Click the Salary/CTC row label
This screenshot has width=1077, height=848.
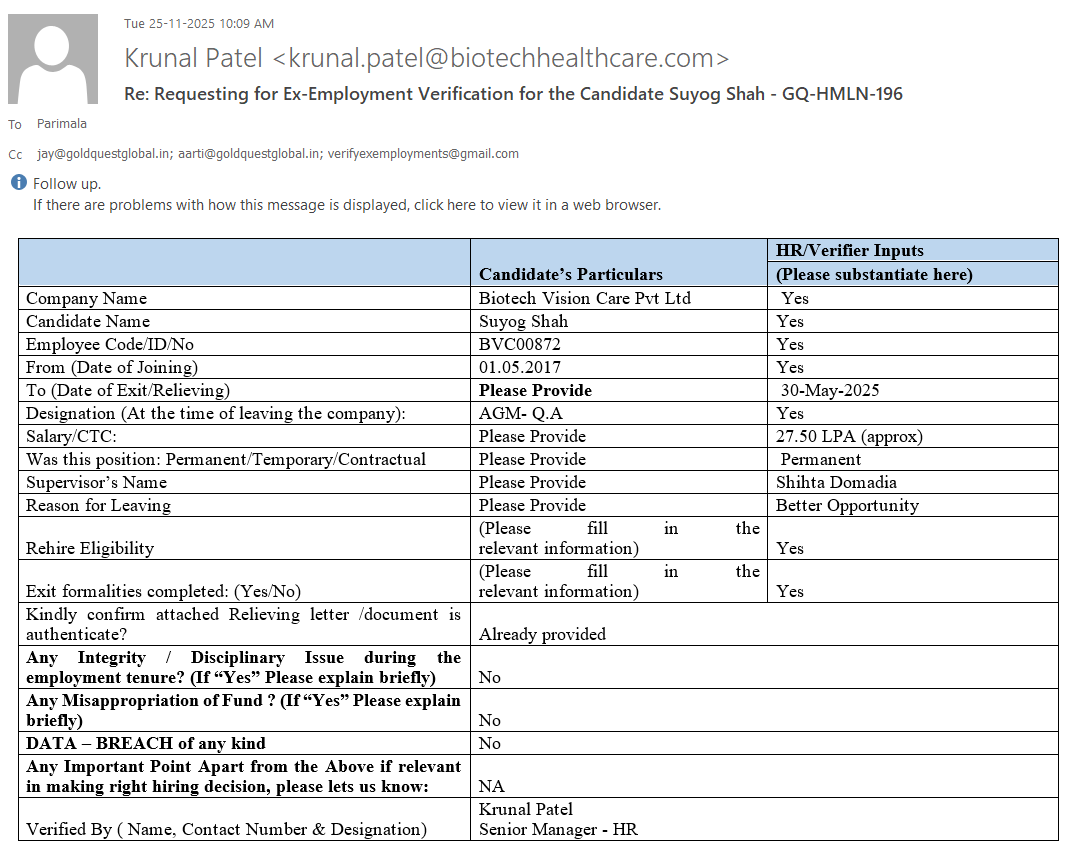(71, 437)
